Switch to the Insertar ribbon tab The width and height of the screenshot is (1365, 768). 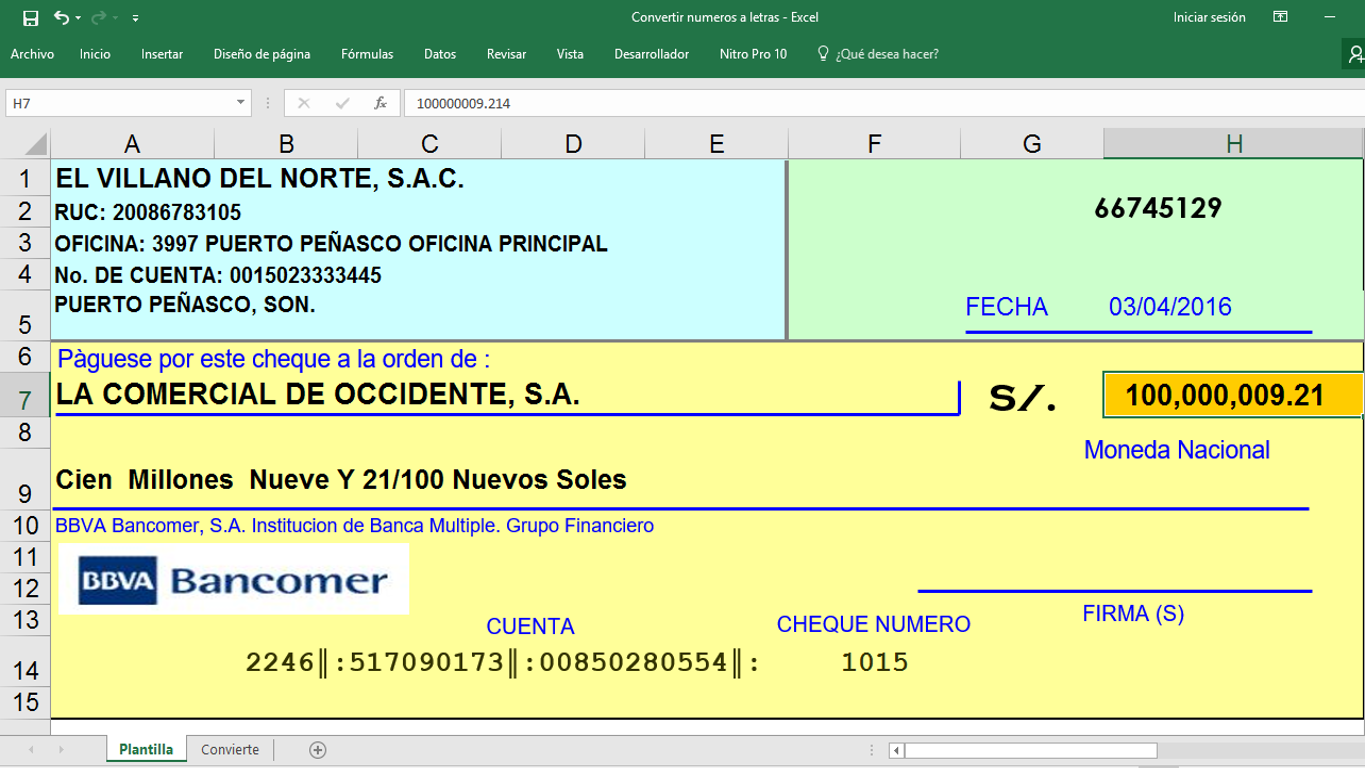[x=162, y=54]
